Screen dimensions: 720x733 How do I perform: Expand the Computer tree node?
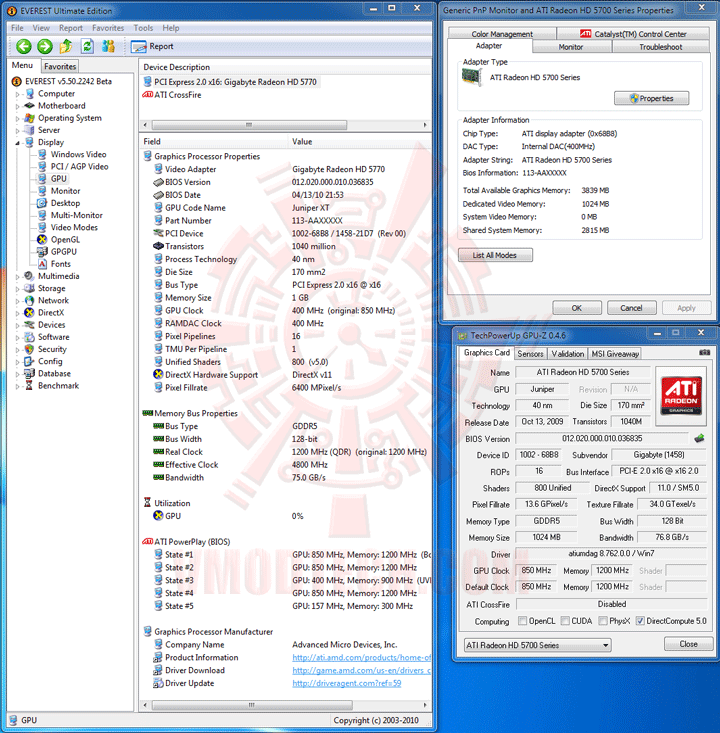pos(18,94)
